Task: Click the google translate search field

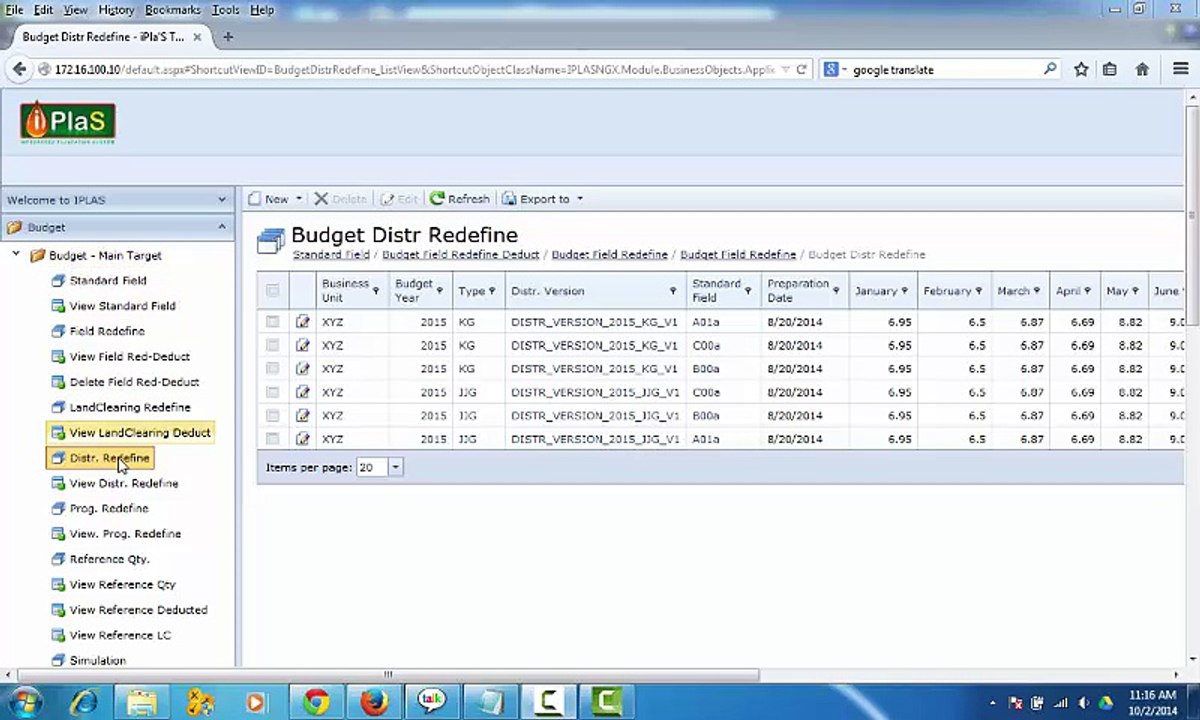Action: click(x=943, y=70)
